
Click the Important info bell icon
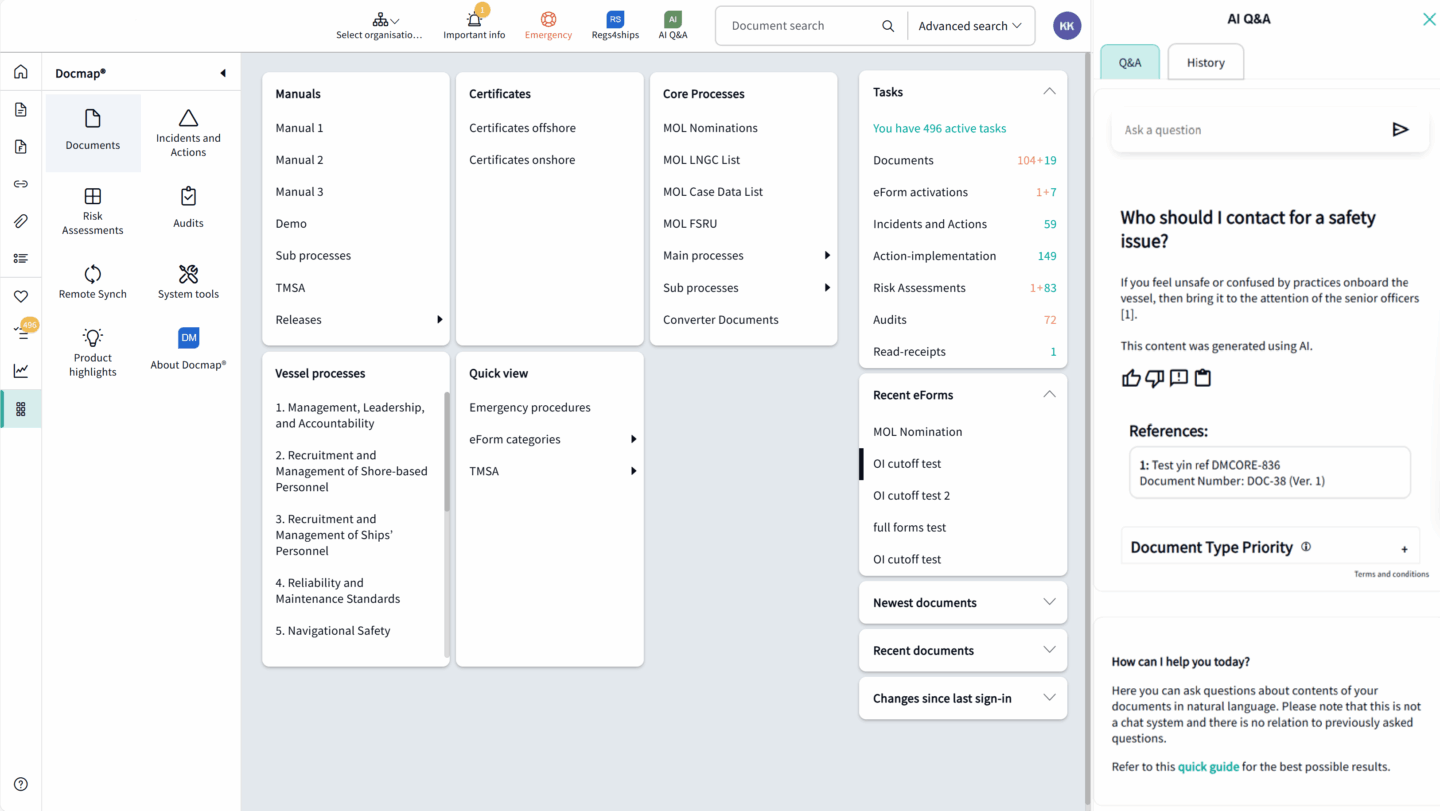click(474, 20)
